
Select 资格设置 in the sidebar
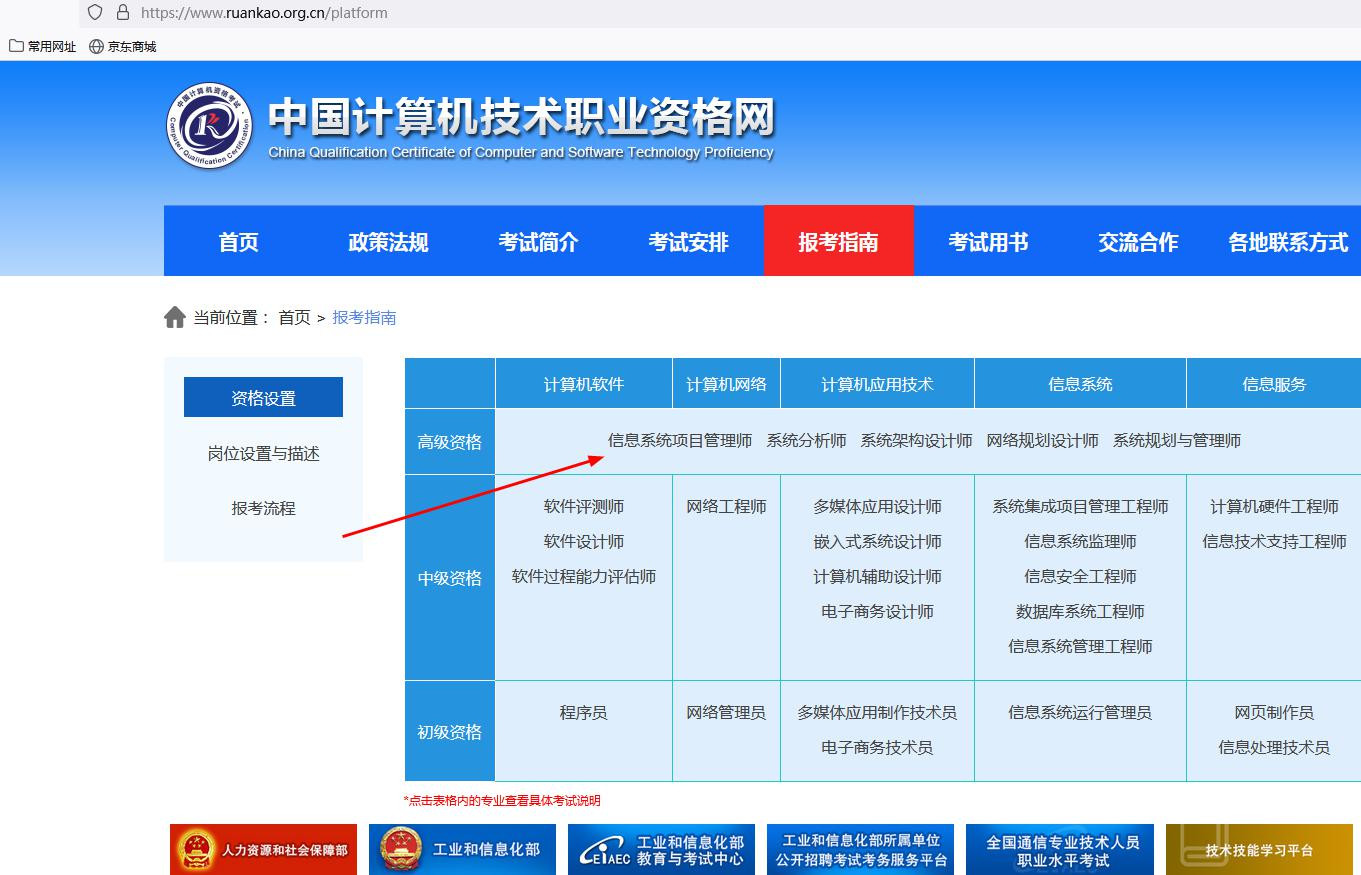pos(263,398)
